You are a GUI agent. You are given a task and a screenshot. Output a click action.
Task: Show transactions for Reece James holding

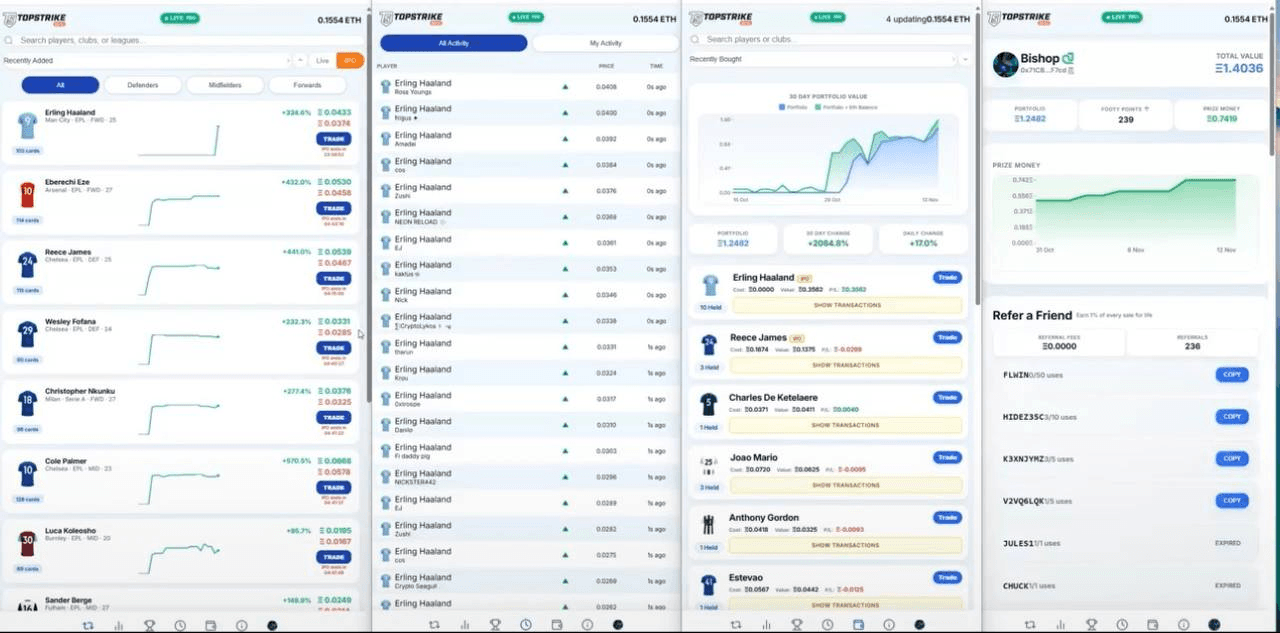pyautogui.click(x=846, y=365)
